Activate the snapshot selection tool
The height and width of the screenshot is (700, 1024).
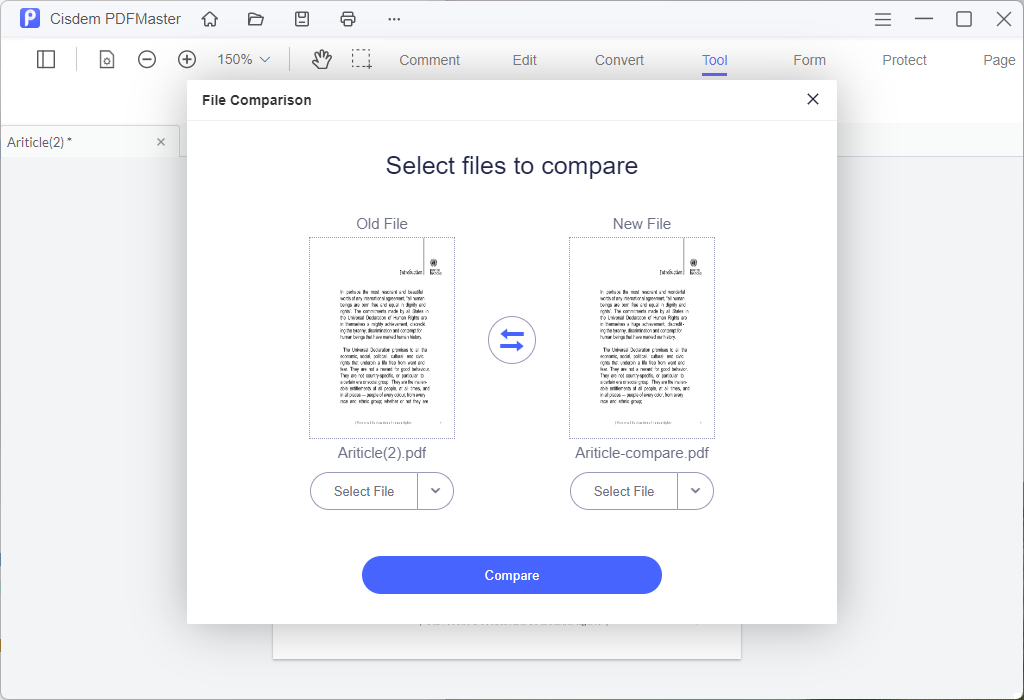click(361, 59)
